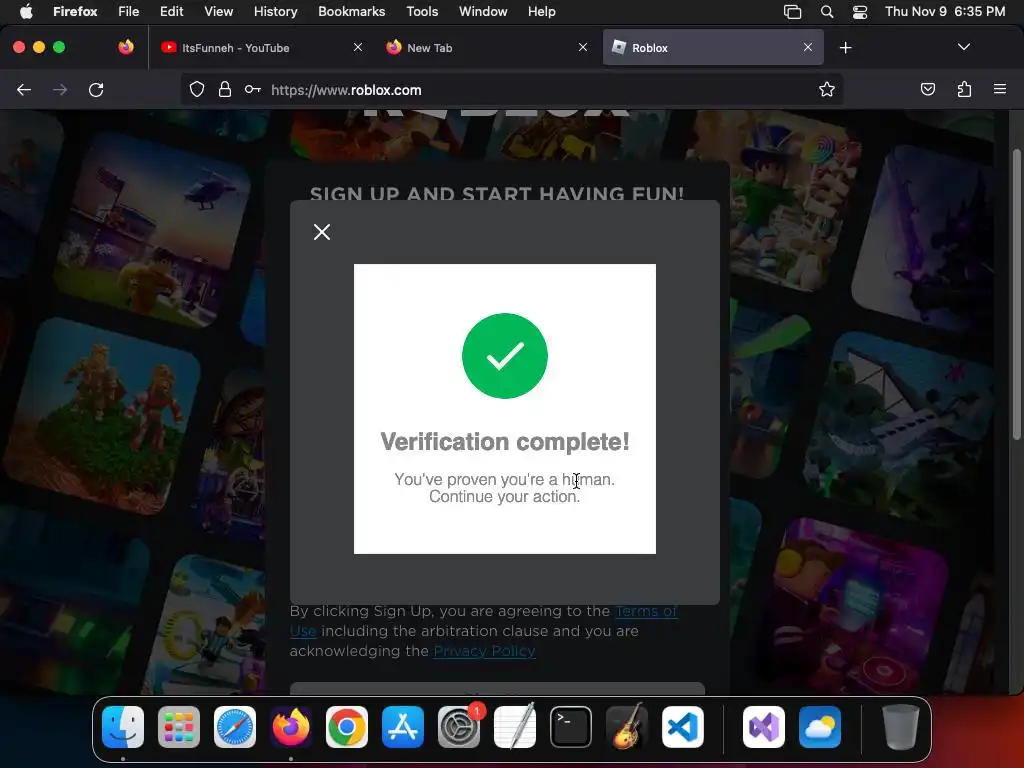Open Firefox application hamburger menu

pos(1000,89)
